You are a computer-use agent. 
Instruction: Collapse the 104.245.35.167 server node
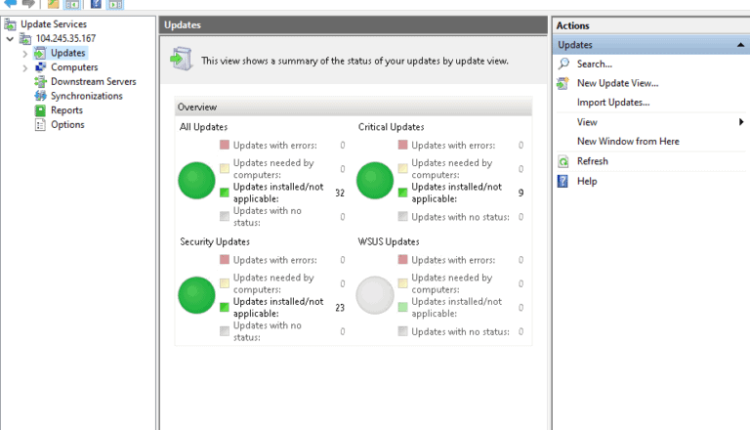click(10, 38)
